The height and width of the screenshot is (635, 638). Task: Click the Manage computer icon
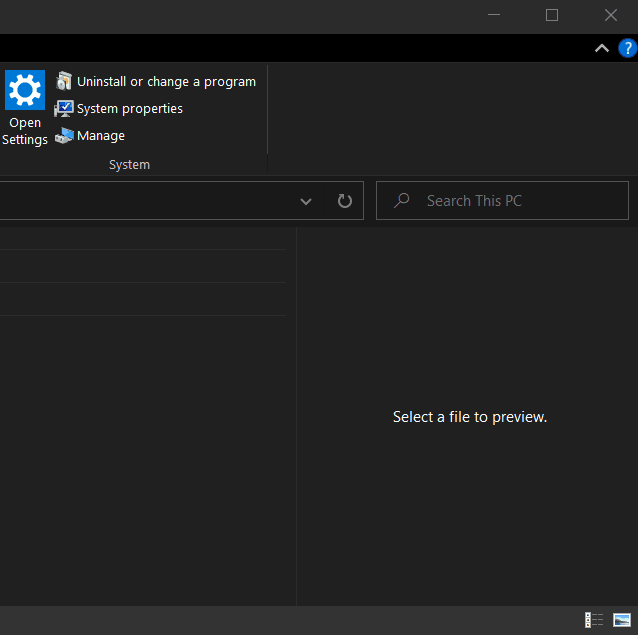pyautogui.click(x=64, y=135)
